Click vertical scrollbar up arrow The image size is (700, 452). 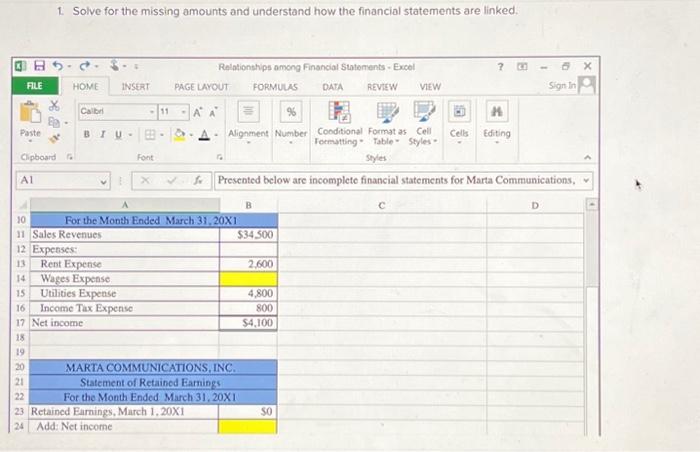(592, 205)
